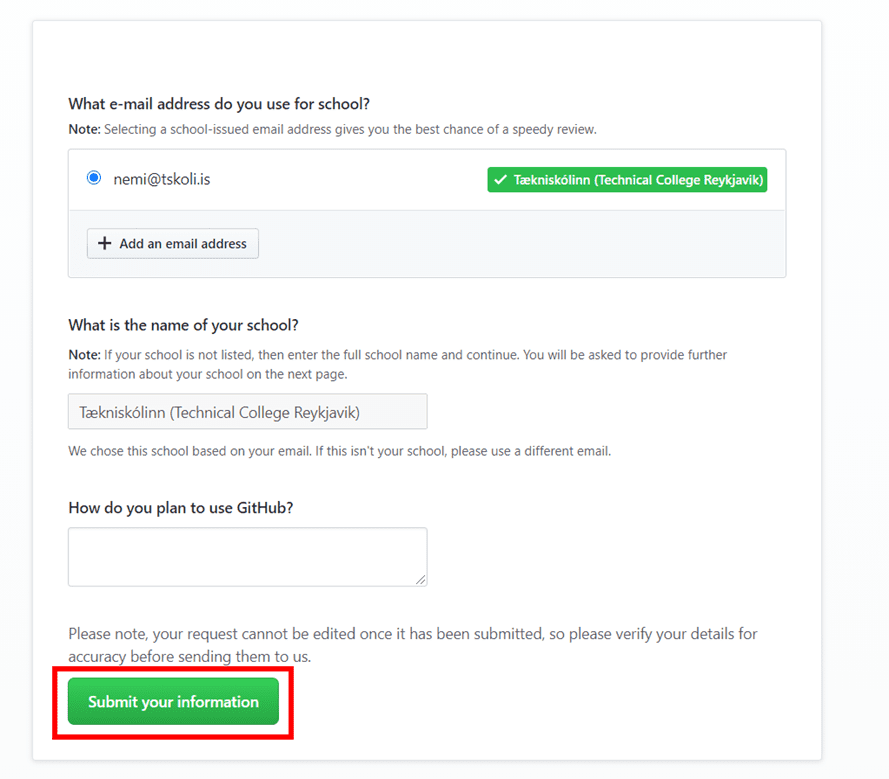The width and height of the screenshot is (889, 779).
Task: Click the bold Note label above email list
Action: [84, 129]
